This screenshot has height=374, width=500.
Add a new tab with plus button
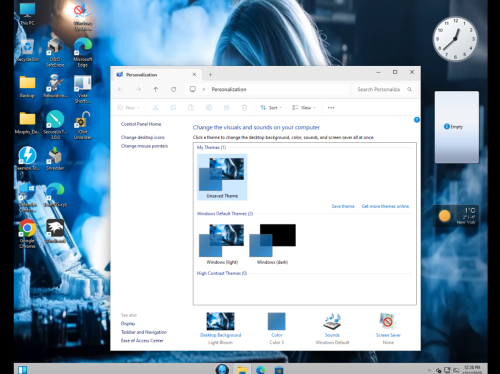pyautogui.click(x=210, y=75)
